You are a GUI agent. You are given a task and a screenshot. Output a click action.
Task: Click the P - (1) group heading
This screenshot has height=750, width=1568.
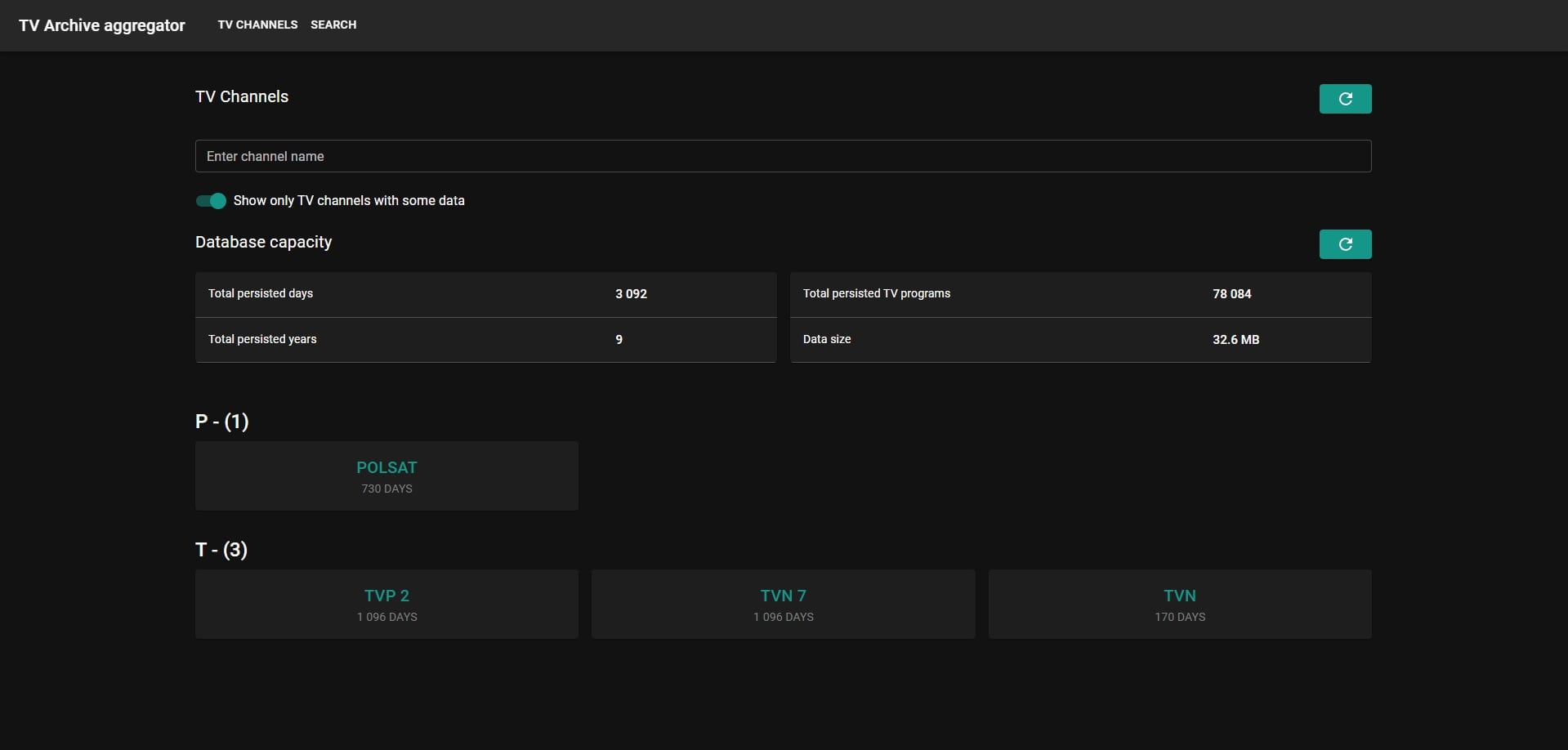point(222,422)
